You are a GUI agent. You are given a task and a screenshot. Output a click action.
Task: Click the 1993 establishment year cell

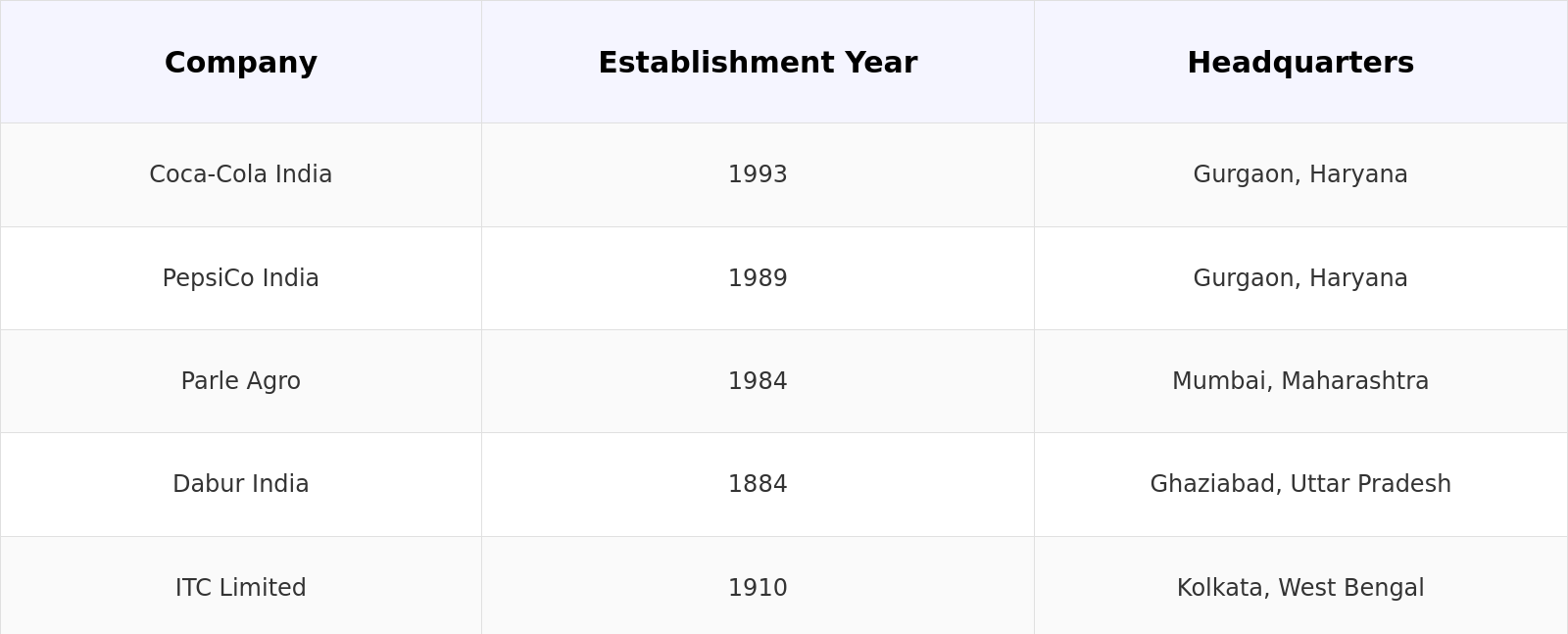758,174
